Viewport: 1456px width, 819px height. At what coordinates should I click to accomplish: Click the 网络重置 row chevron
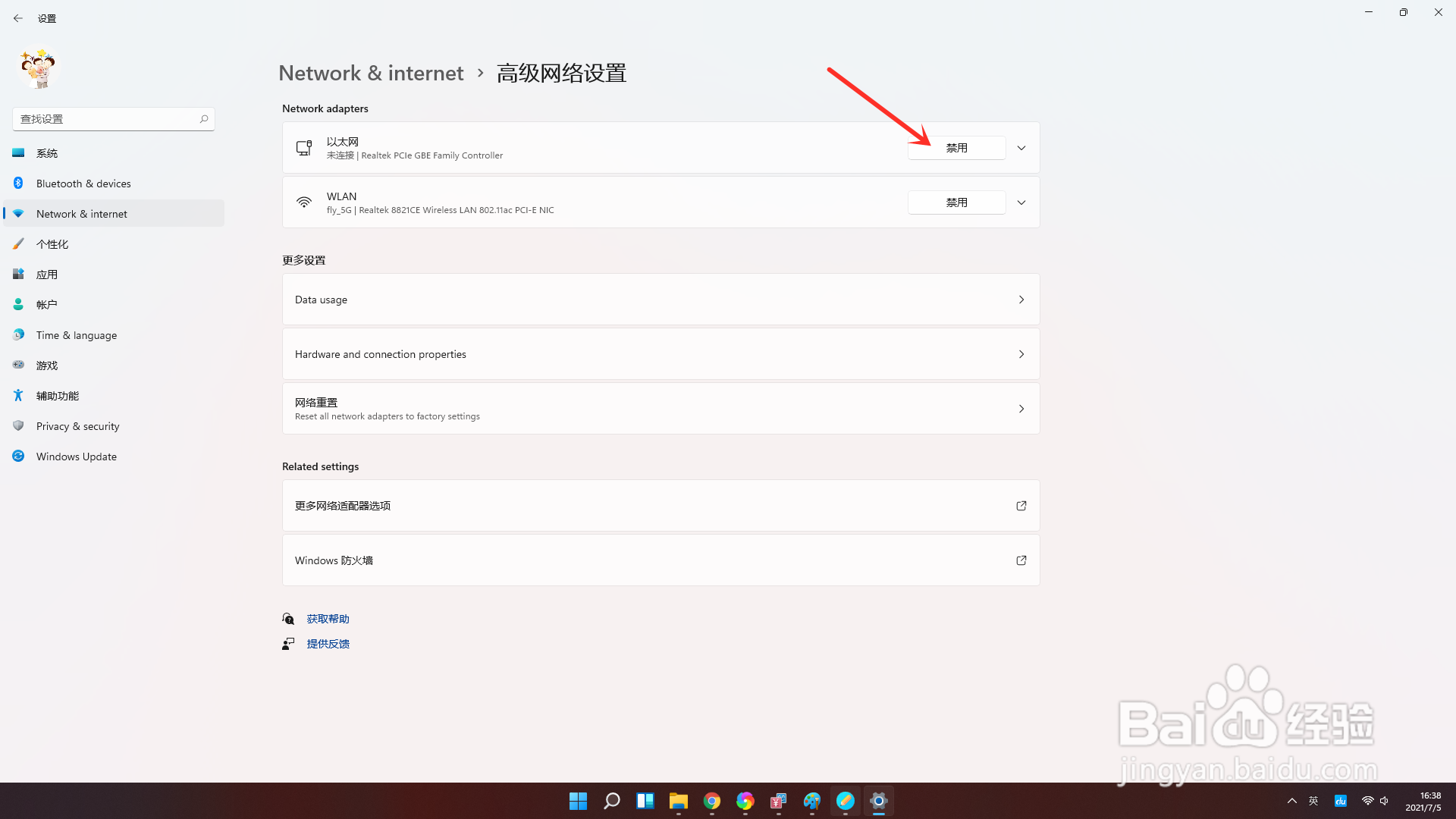tap(1021, 409)
